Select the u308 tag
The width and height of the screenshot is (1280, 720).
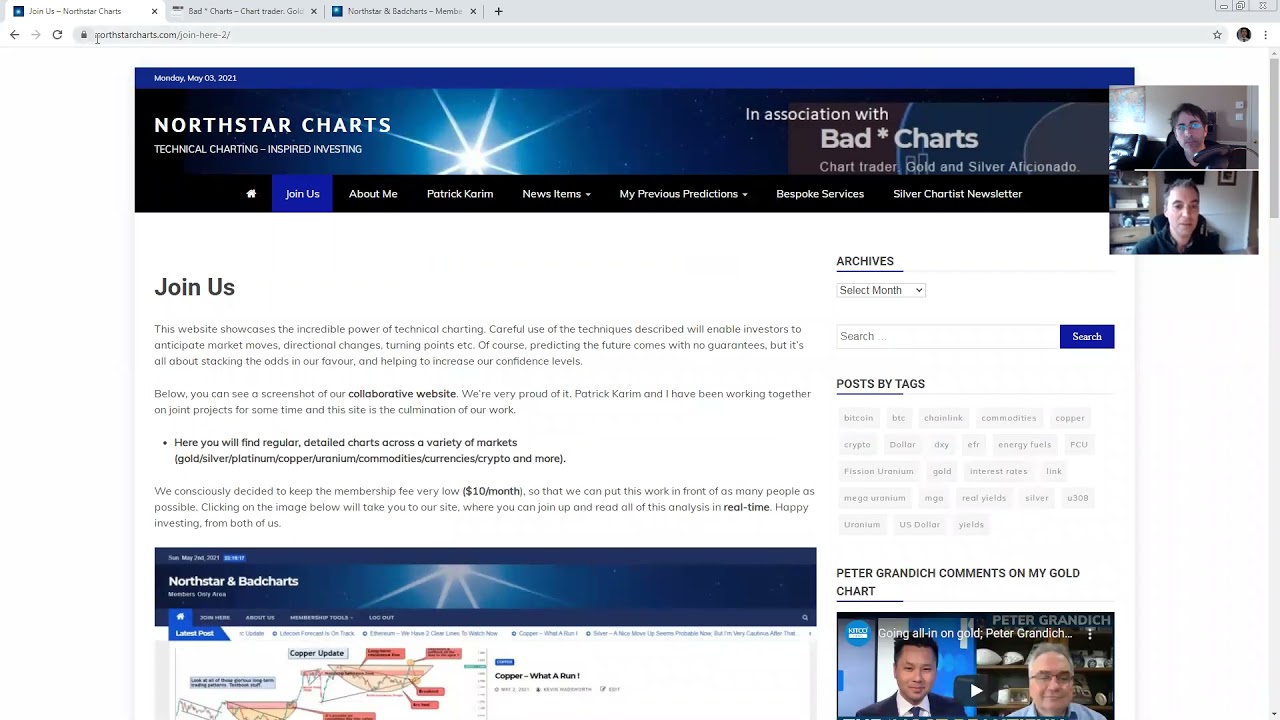[1077, 498]
